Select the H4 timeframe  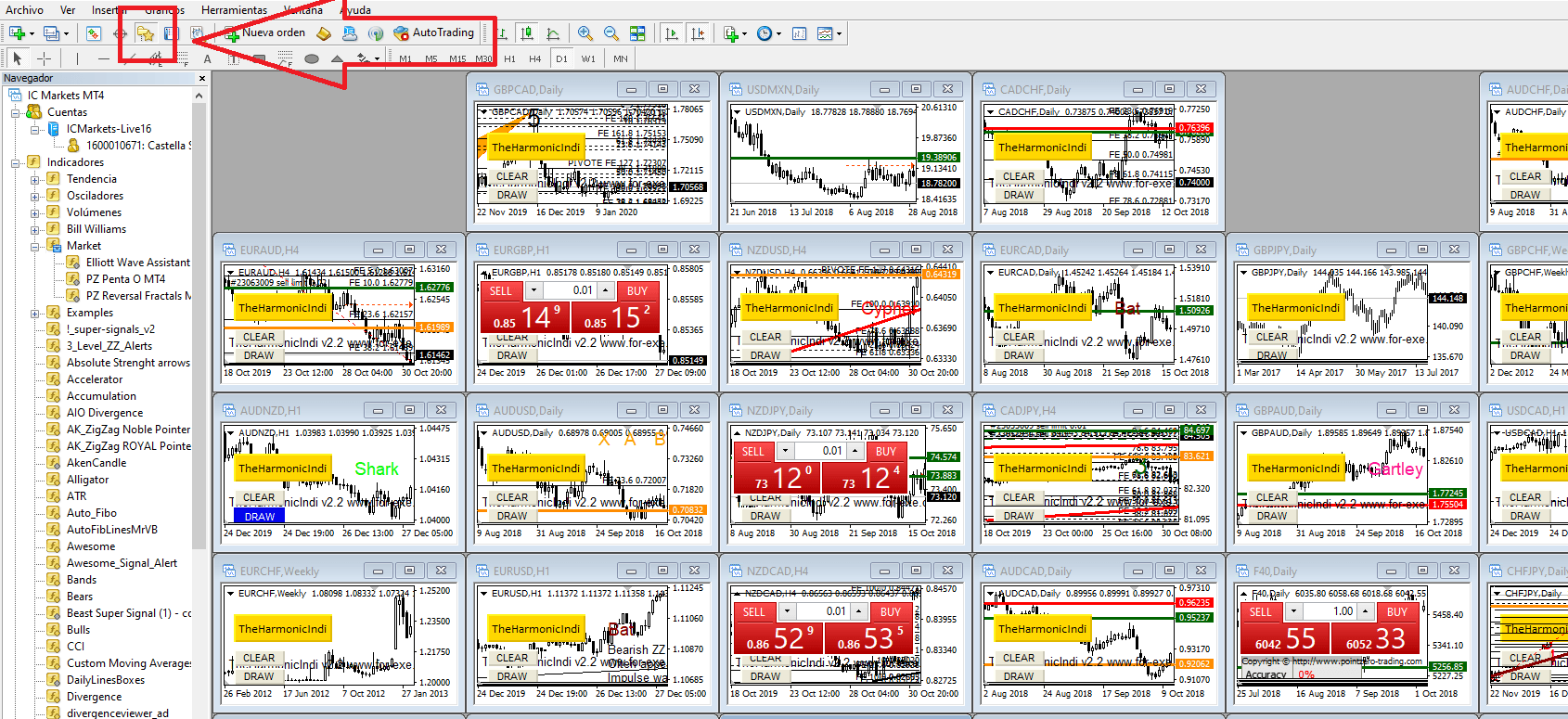tap(535, 58)
